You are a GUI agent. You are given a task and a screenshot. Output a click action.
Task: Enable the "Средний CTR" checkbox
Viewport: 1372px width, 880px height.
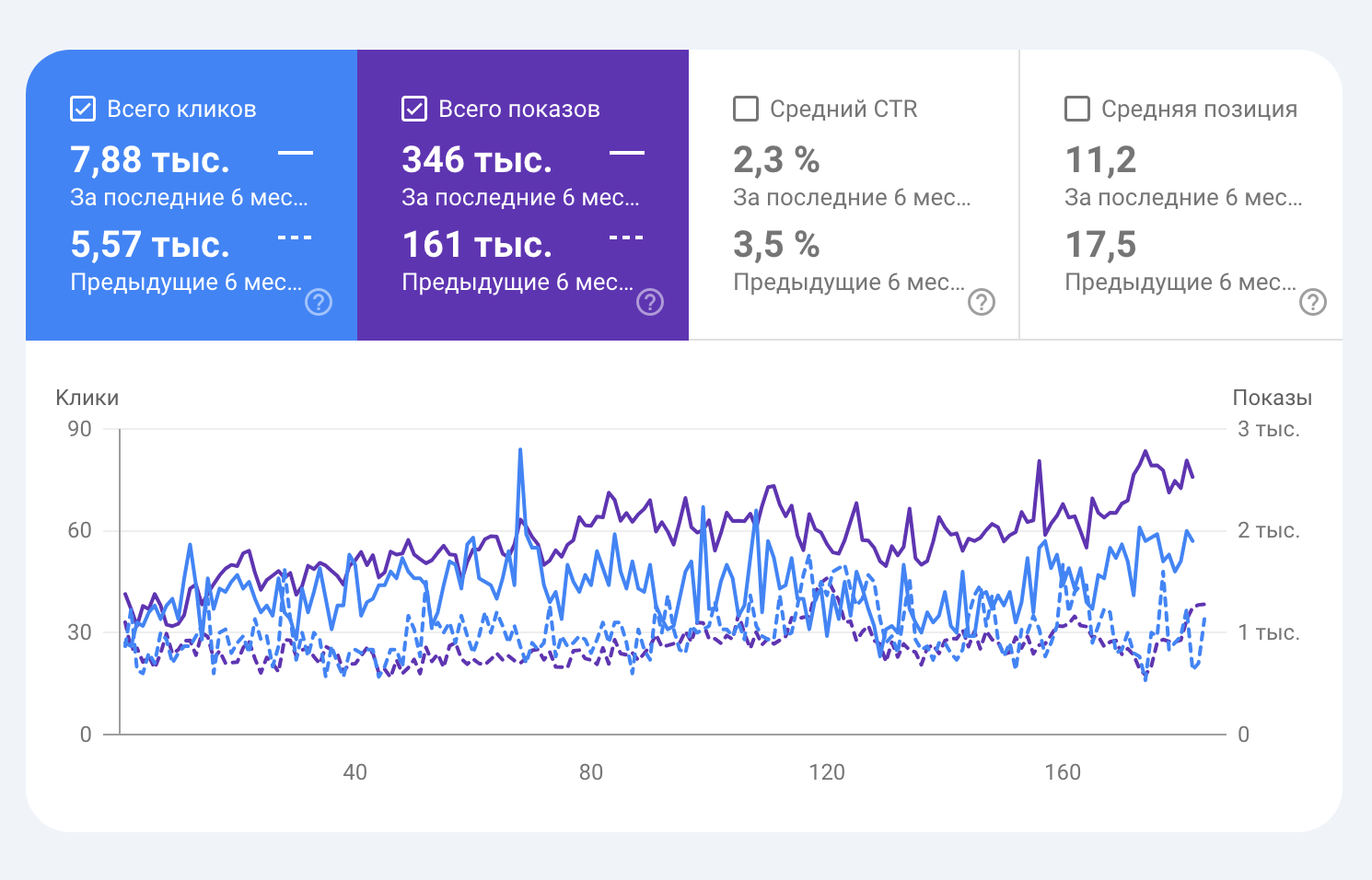point(746,109)
